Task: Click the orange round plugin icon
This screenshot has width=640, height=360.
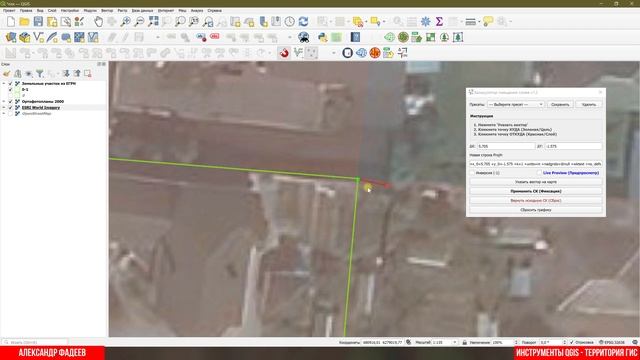Action: coord(375,53)
